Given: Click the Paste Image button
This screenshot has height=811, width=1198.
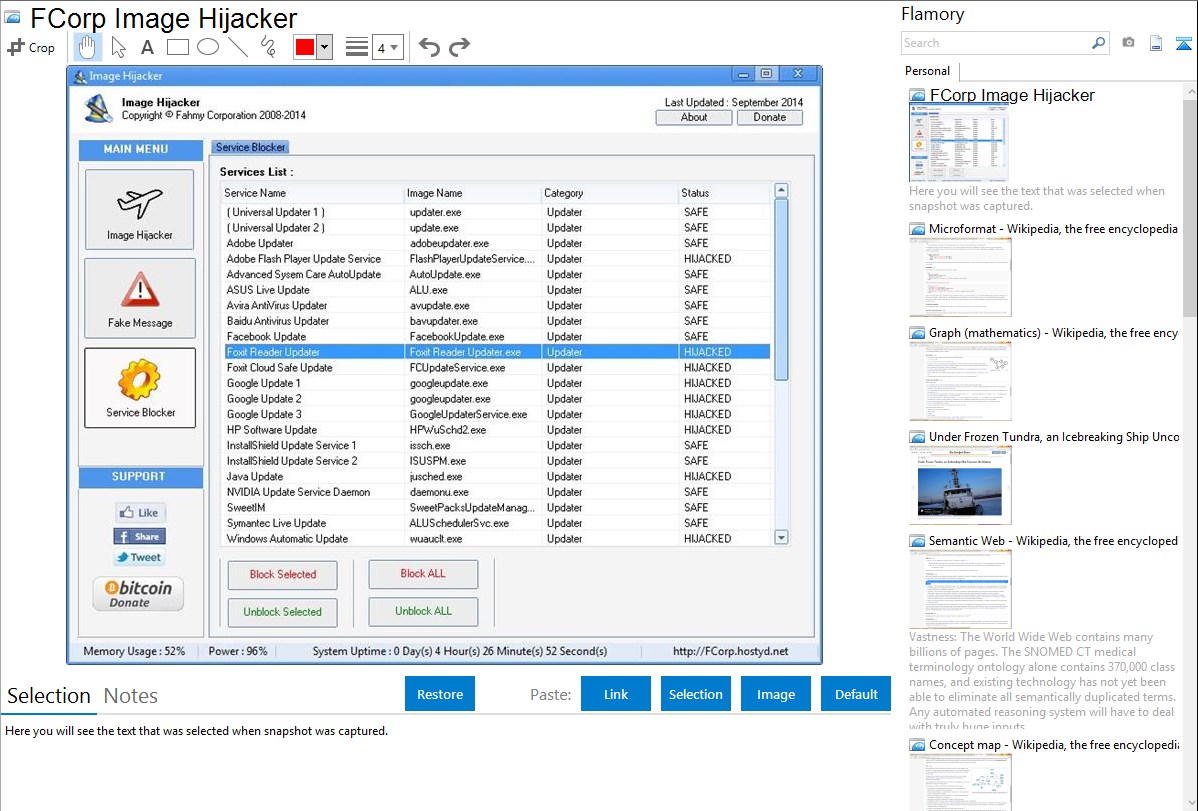Looking at the screenshot, I should click(775, 694).
